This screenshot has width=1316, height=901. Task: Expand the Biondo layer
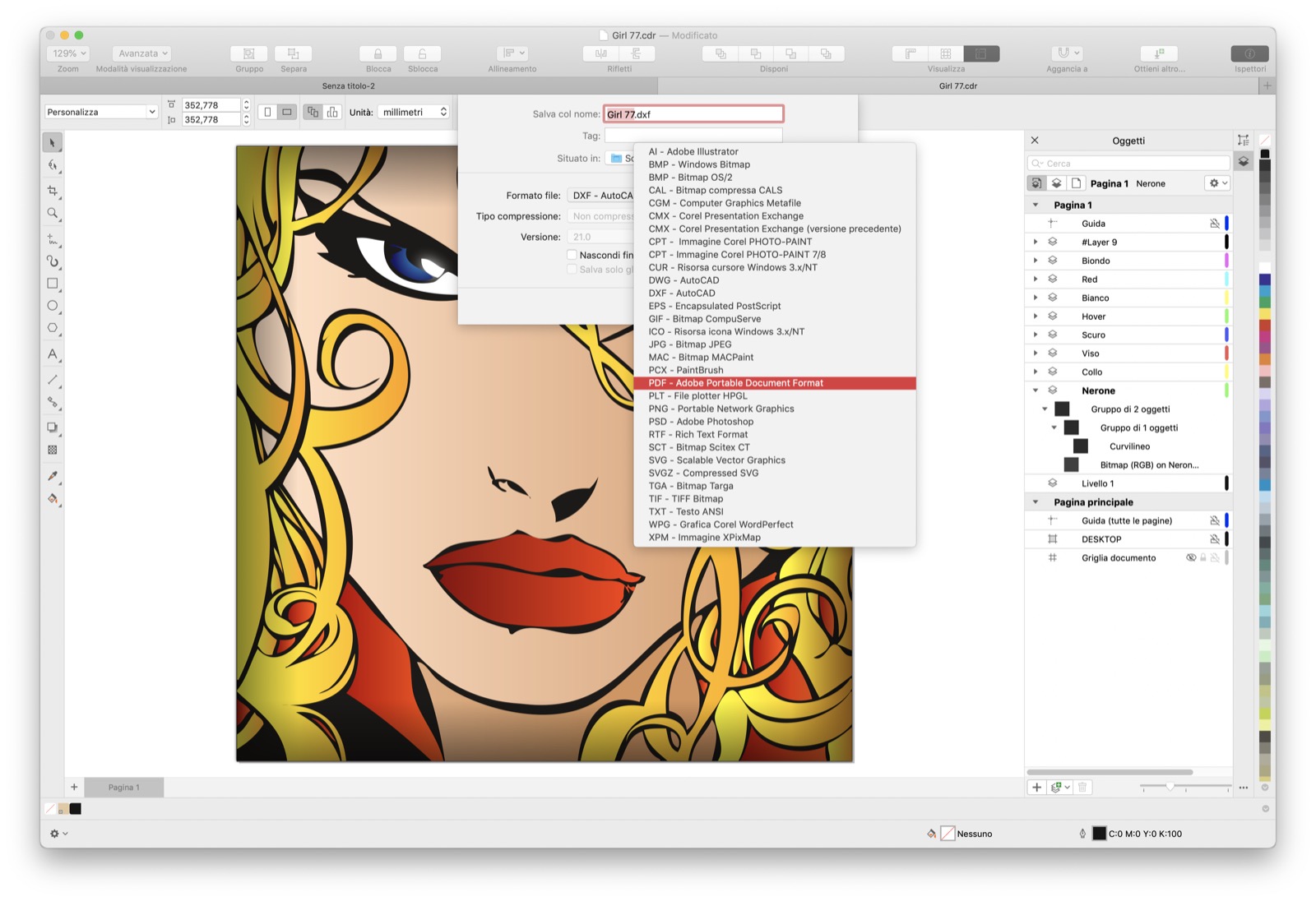(x=1036, y=261)
